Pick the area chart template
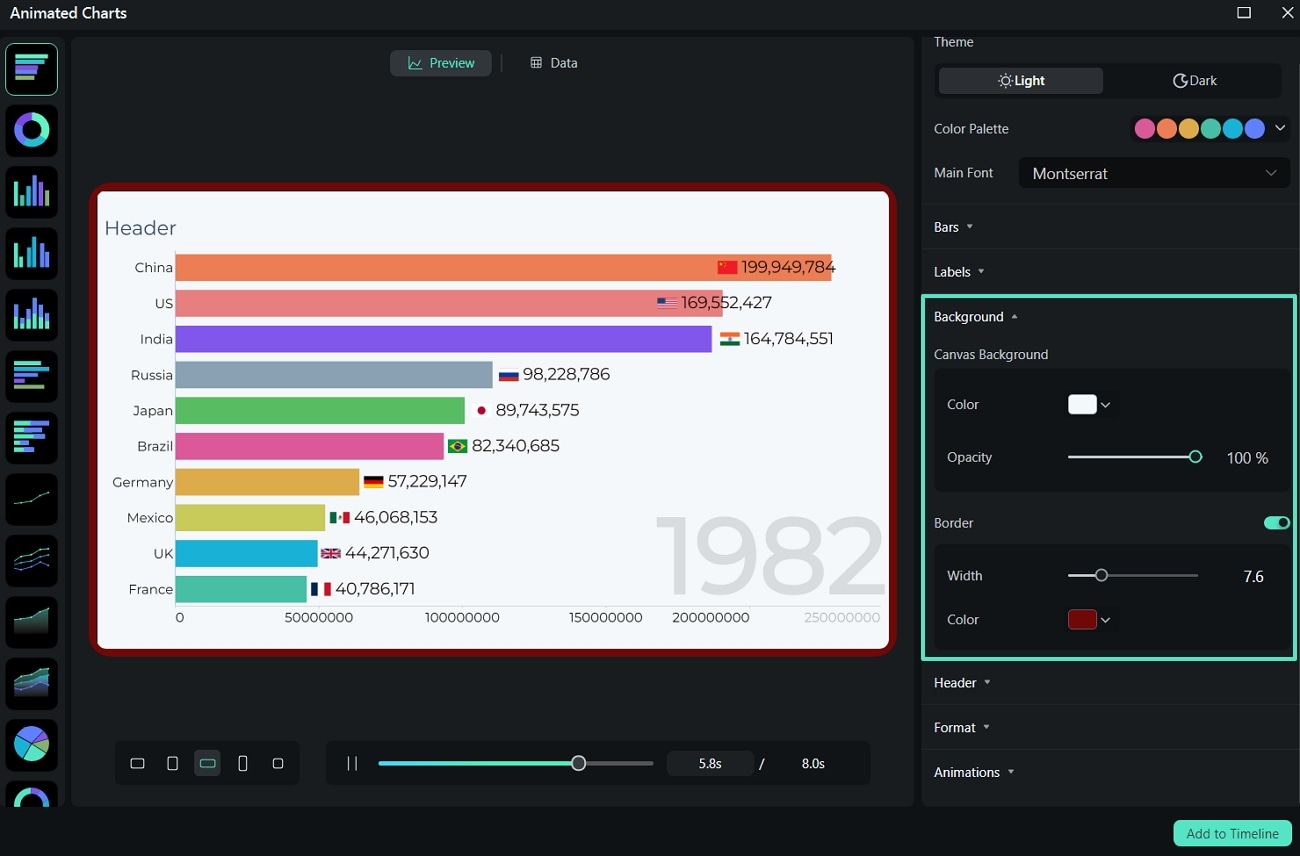The image size is (1300, 856). (x=31, y=622)
